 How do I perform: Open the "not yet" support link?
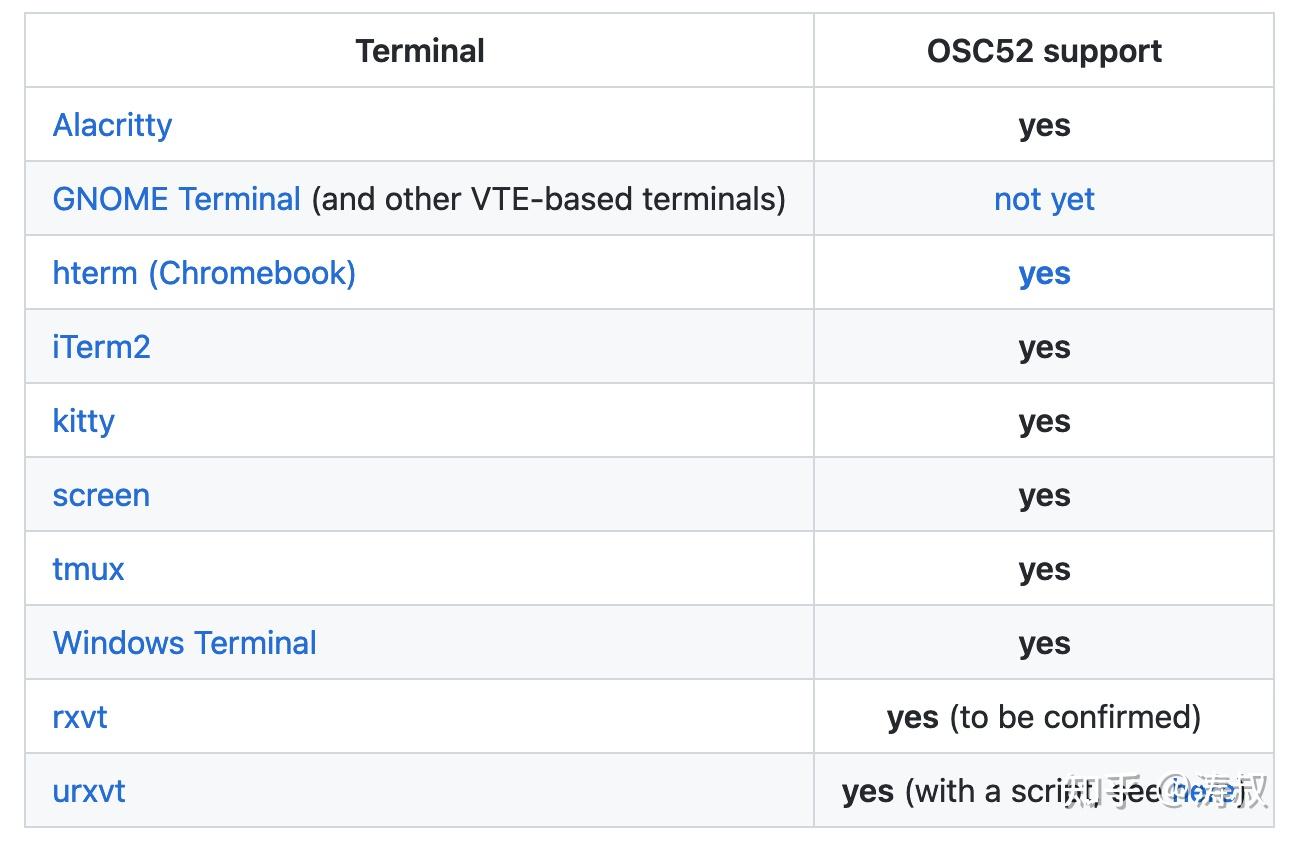tap(1044, 199)
